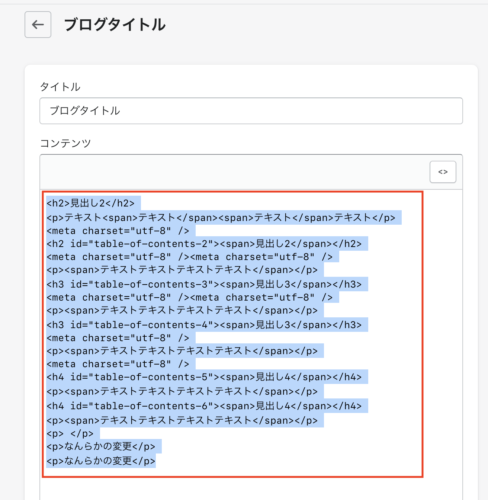The image size is (488, 500).
Task: Click the コンテンツ label
Action: pyautogui.click(x=65, y=143)
